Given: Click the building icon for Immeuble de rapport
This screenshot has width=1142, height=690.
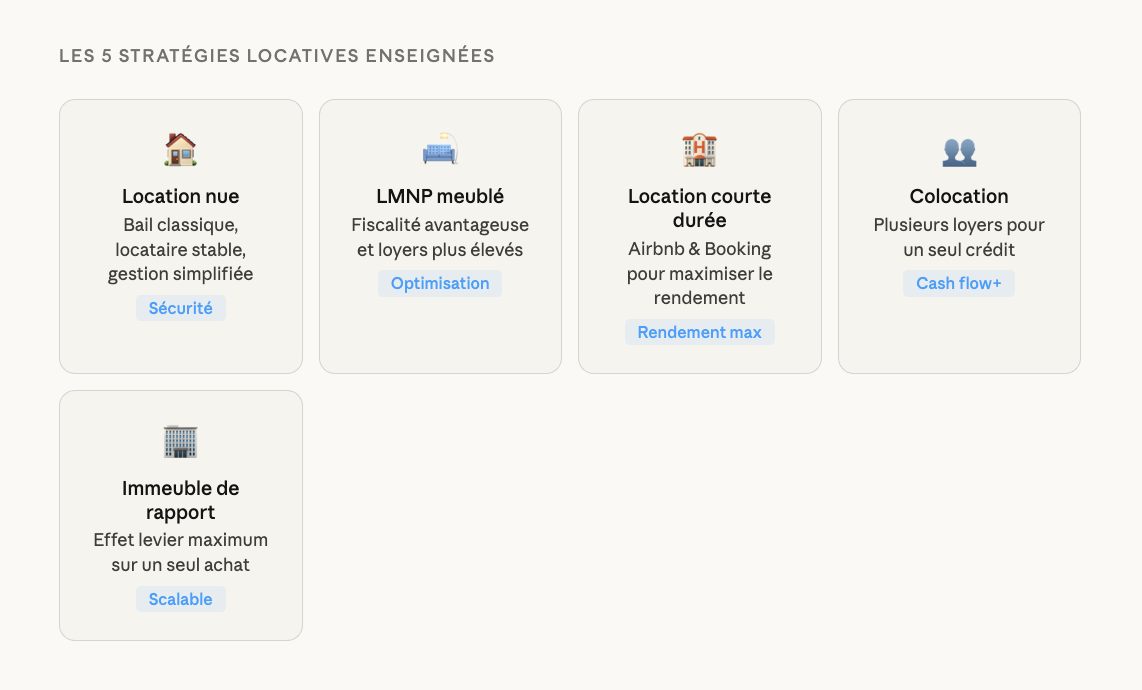Looking at the screenshot, I should click(181, 441).
